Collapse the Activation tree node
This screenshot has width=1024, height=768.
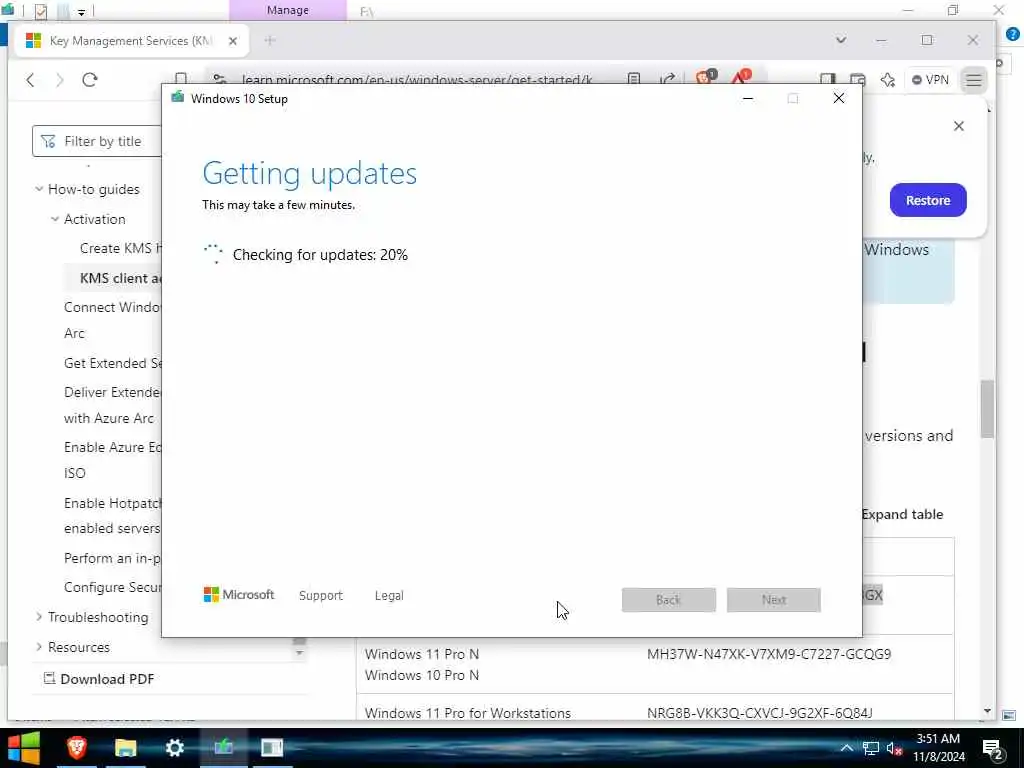click(x=55, y=219)
